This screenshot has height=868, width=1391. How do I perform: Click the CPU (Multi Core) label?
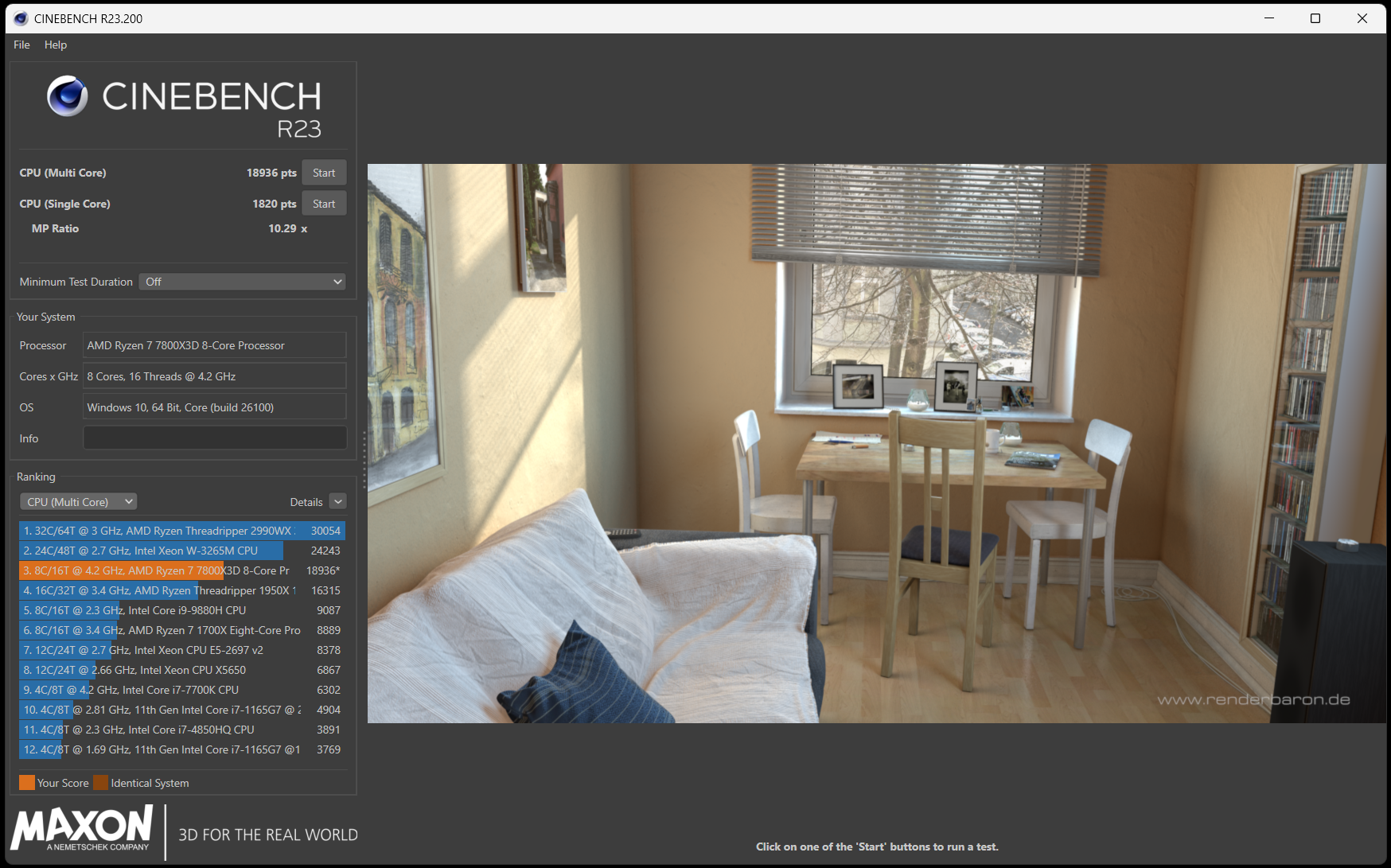[63, 173]
